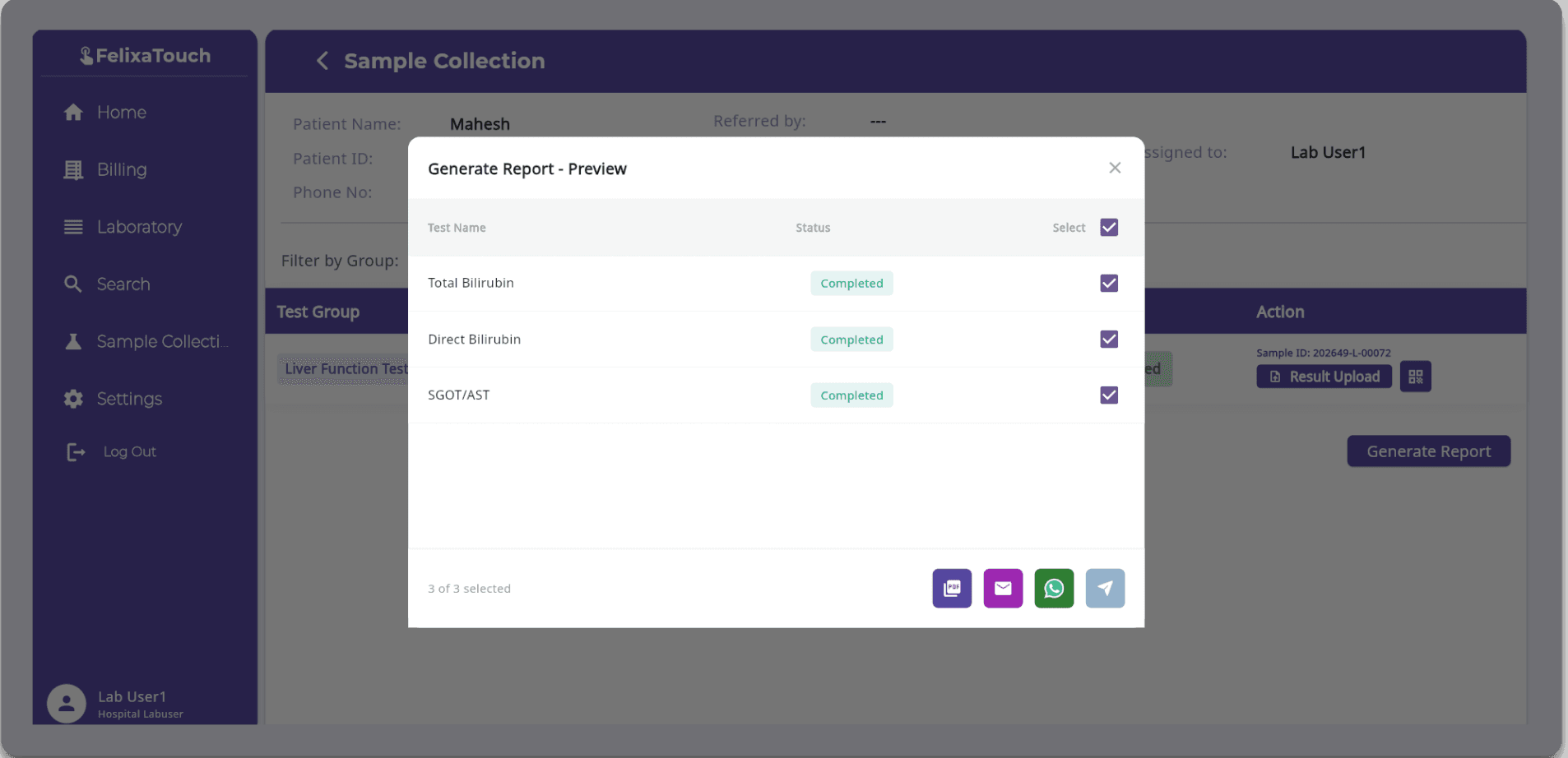
Task: Click the Settings gear icon
Action: click(x=73, y=399)
